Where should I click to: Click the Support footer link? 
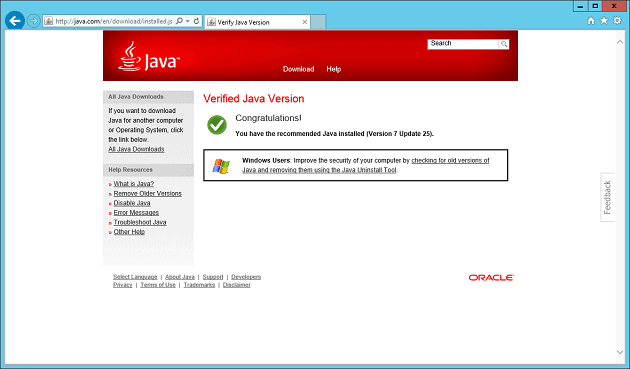[213, 277]
